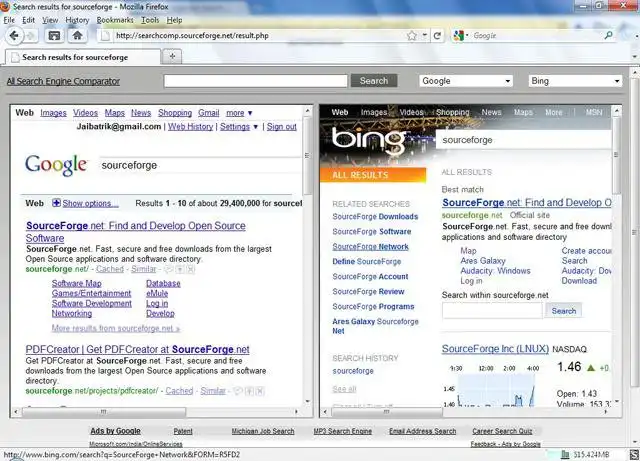Open Google Images link

[x=53, y=113]
